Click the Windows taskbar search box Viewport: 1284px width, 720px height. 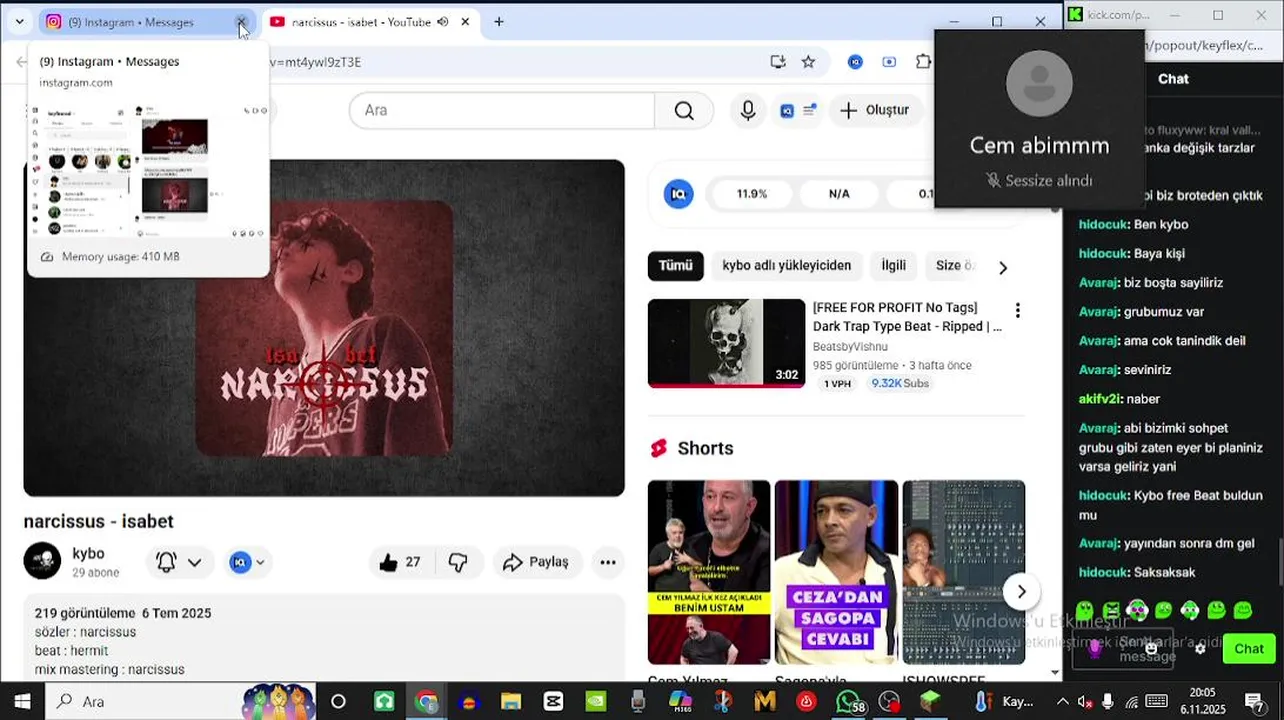pyautogui.click(x=181, y=702)
